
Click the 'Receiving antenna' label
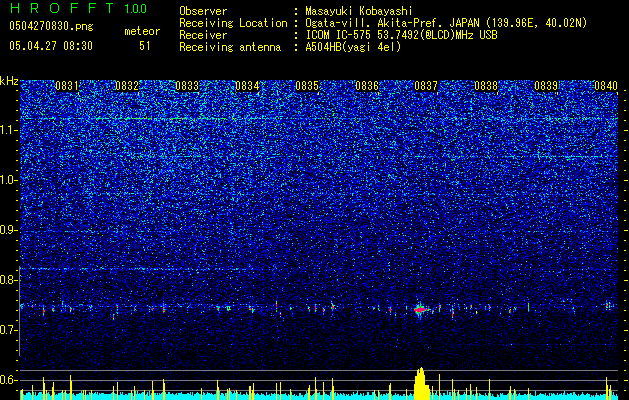click(x=230, y=47)
